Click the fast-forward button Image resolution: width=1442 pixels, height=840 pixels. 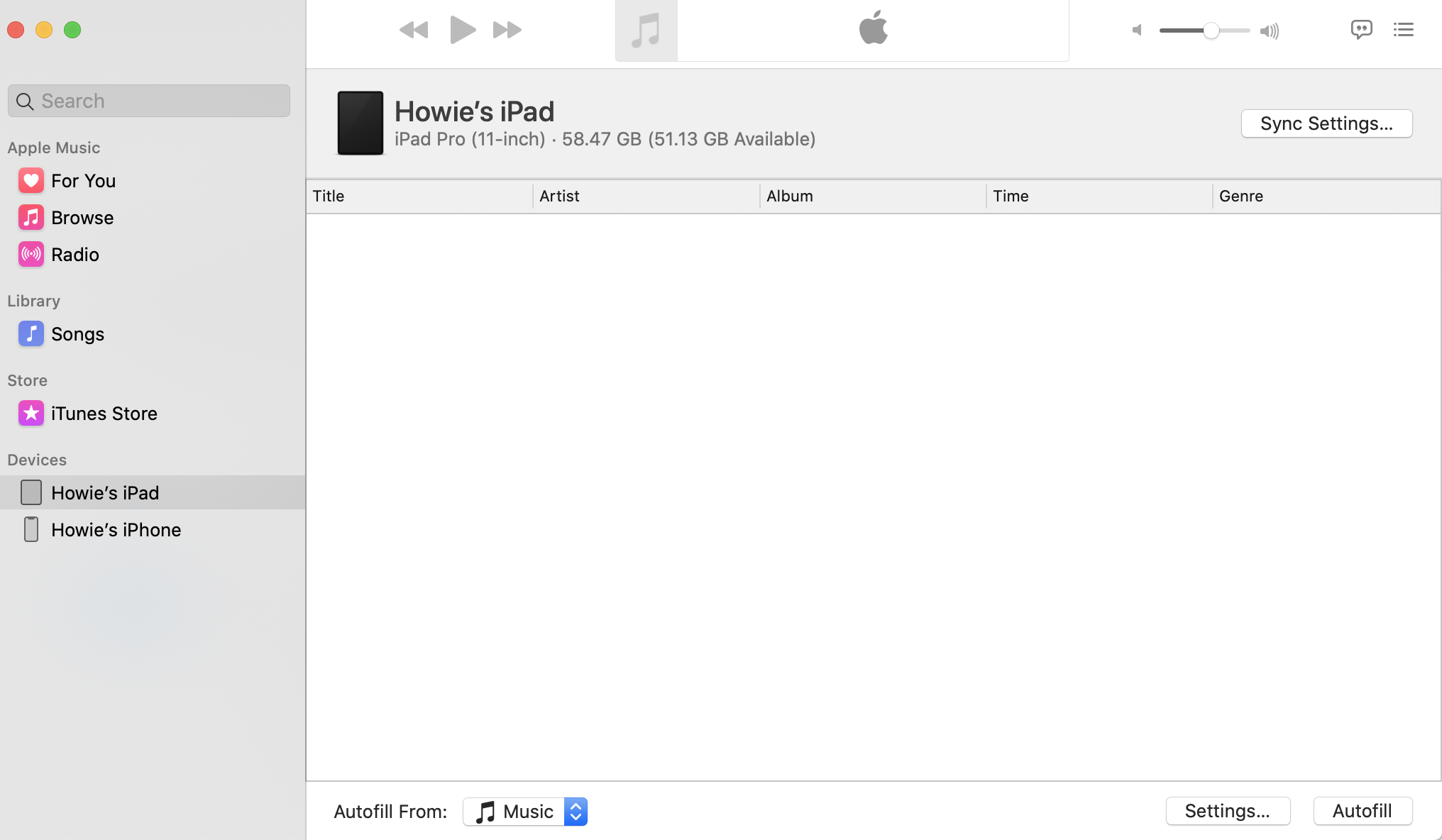click(x=507, y=30)
